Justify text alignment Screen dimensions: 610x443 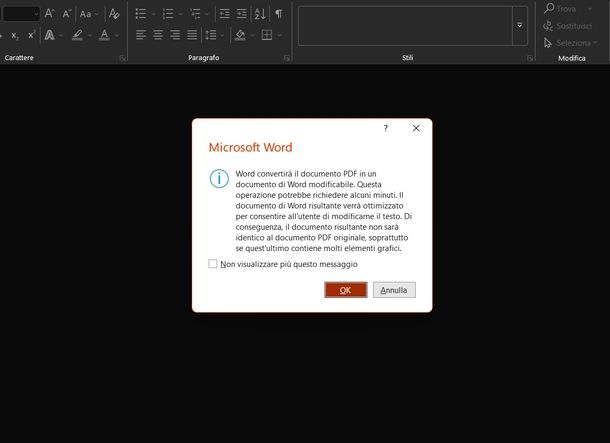[x=192, y=35]
